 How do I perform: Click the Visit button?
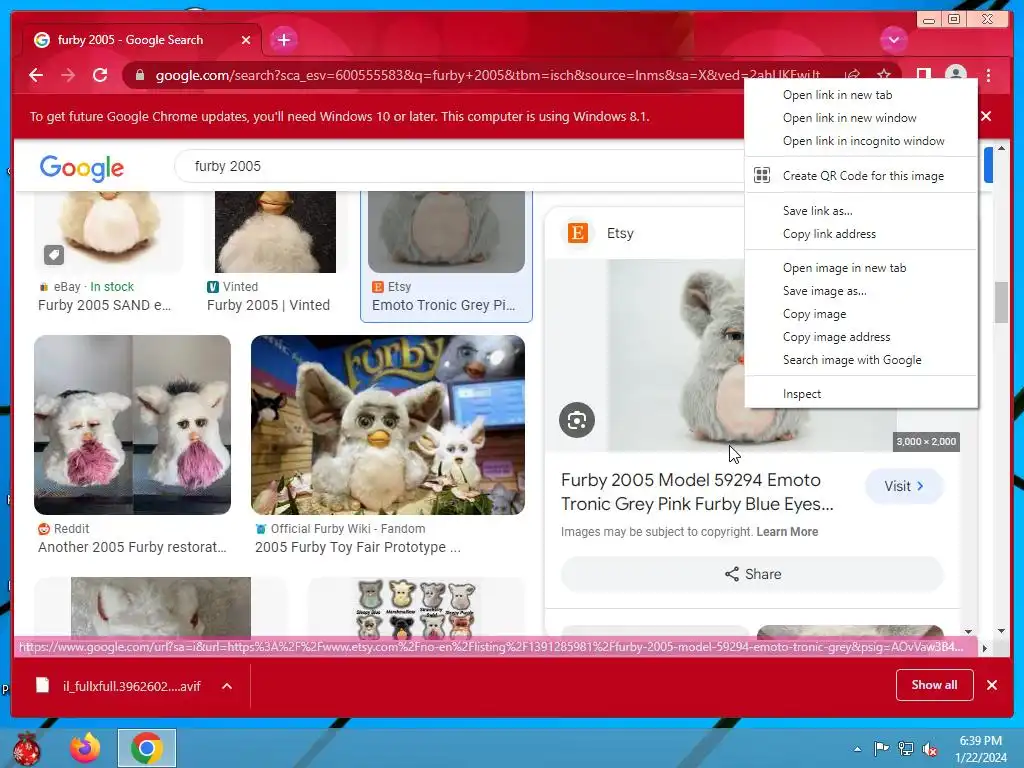click(904, 486)
